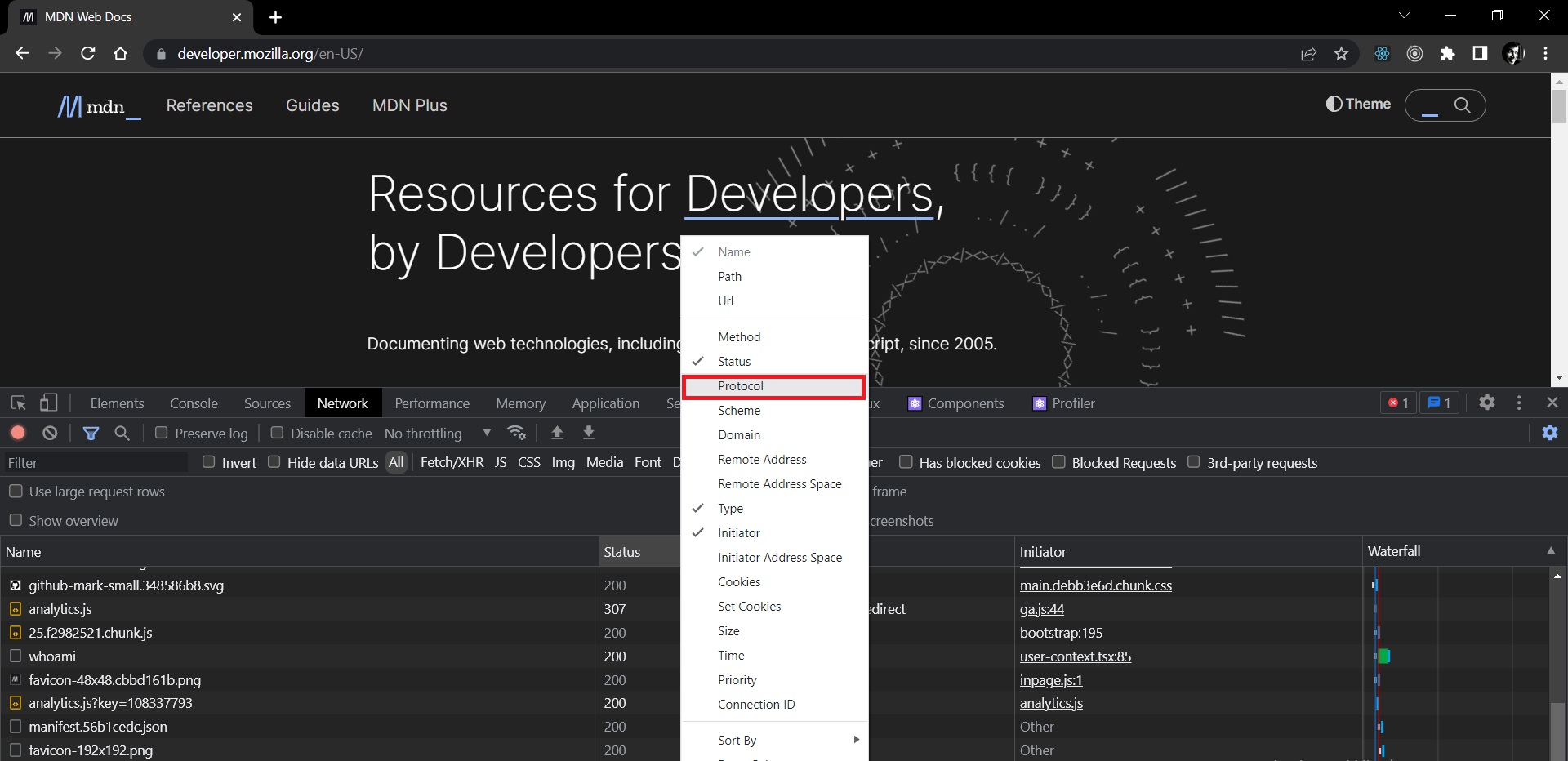Choose Remote Address menu entry
Screen dimensions: 1568x761
(774, 460)
